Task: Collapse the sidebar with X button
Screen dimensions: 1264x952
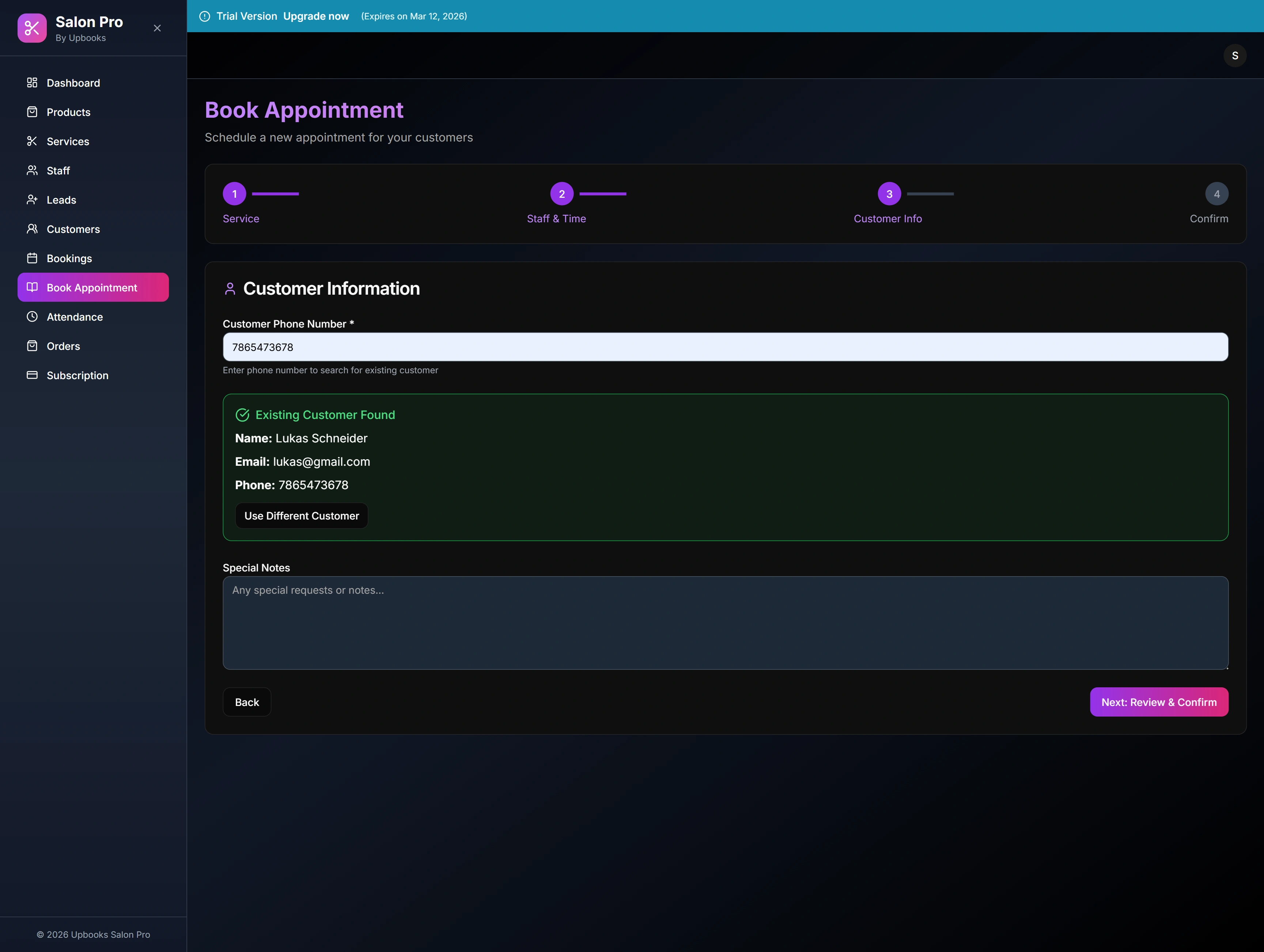Action: [x=157, y=28]
